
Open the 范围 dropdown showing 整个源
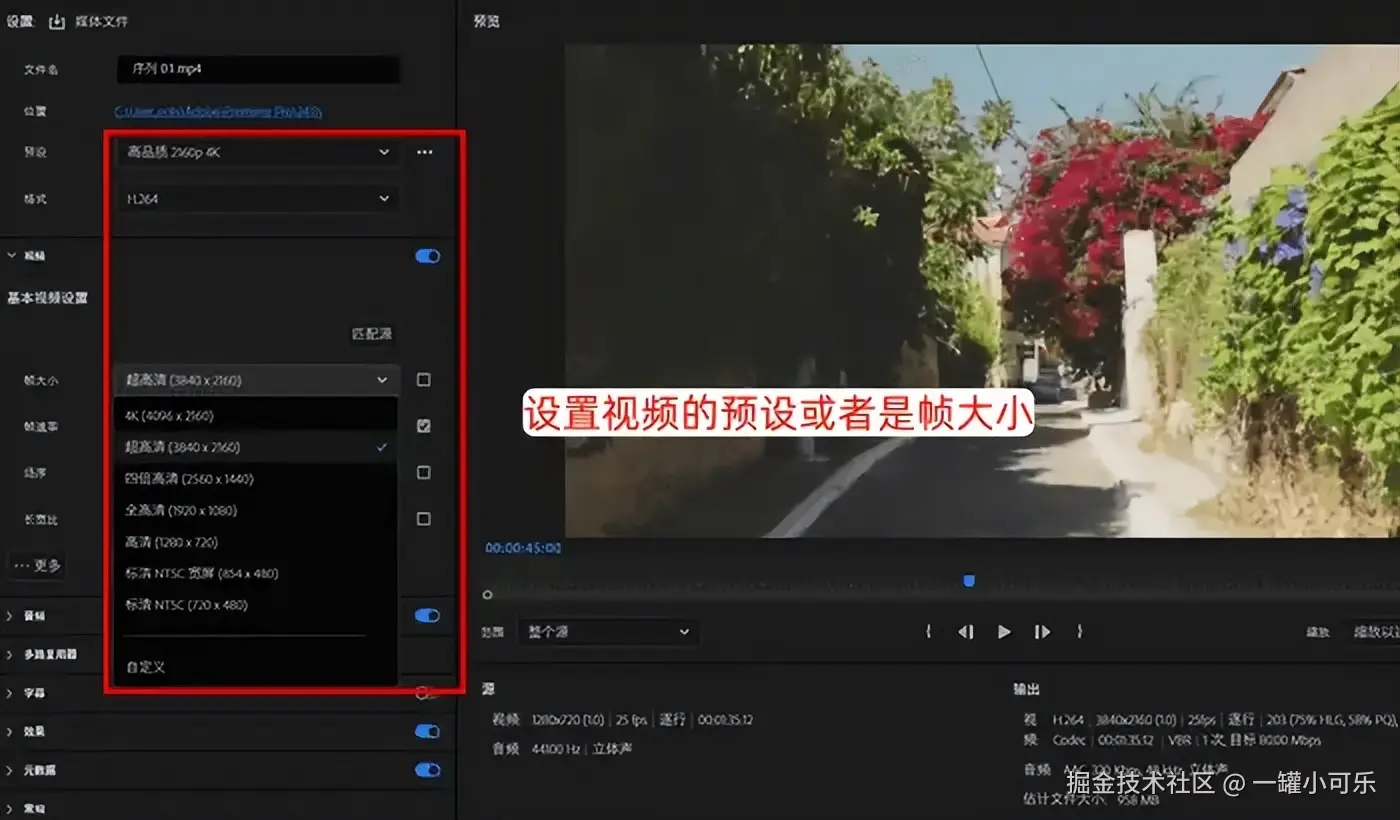pos(608,632)
